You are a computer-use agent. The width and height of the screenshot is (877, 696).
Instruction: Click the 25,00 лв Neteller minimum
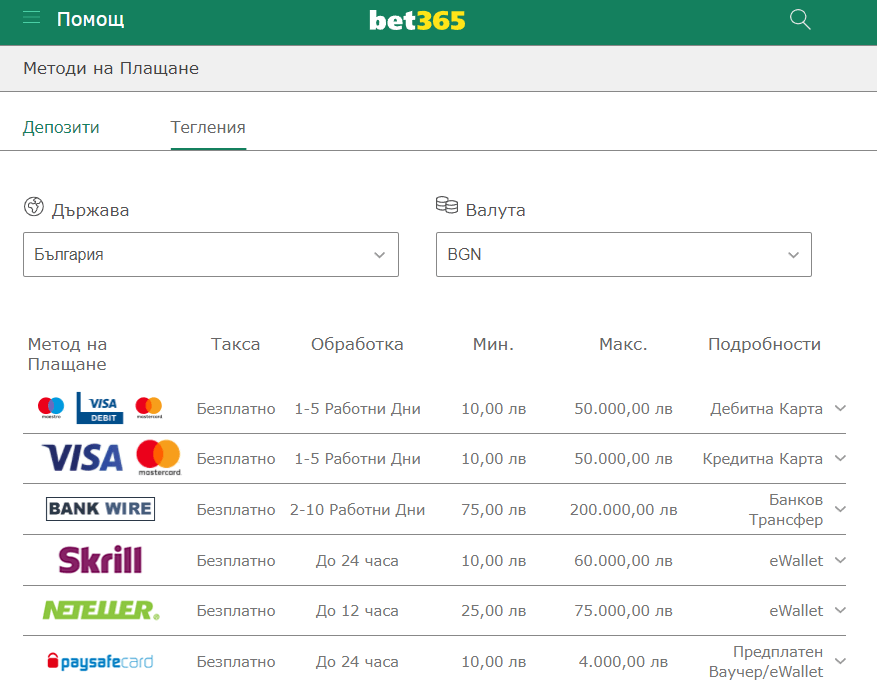(493, 610)
